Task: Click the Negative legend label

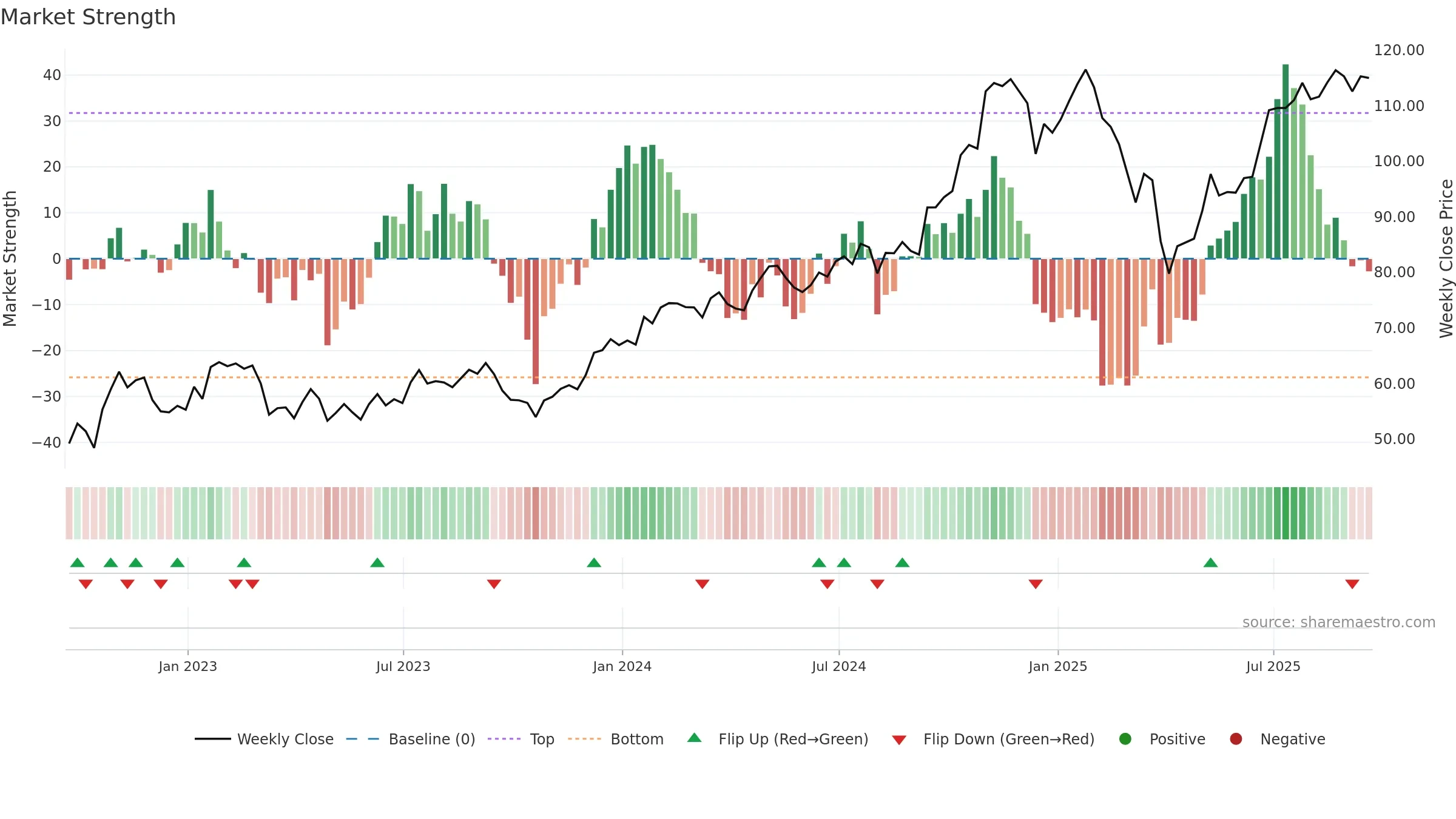Action: 1293,739
